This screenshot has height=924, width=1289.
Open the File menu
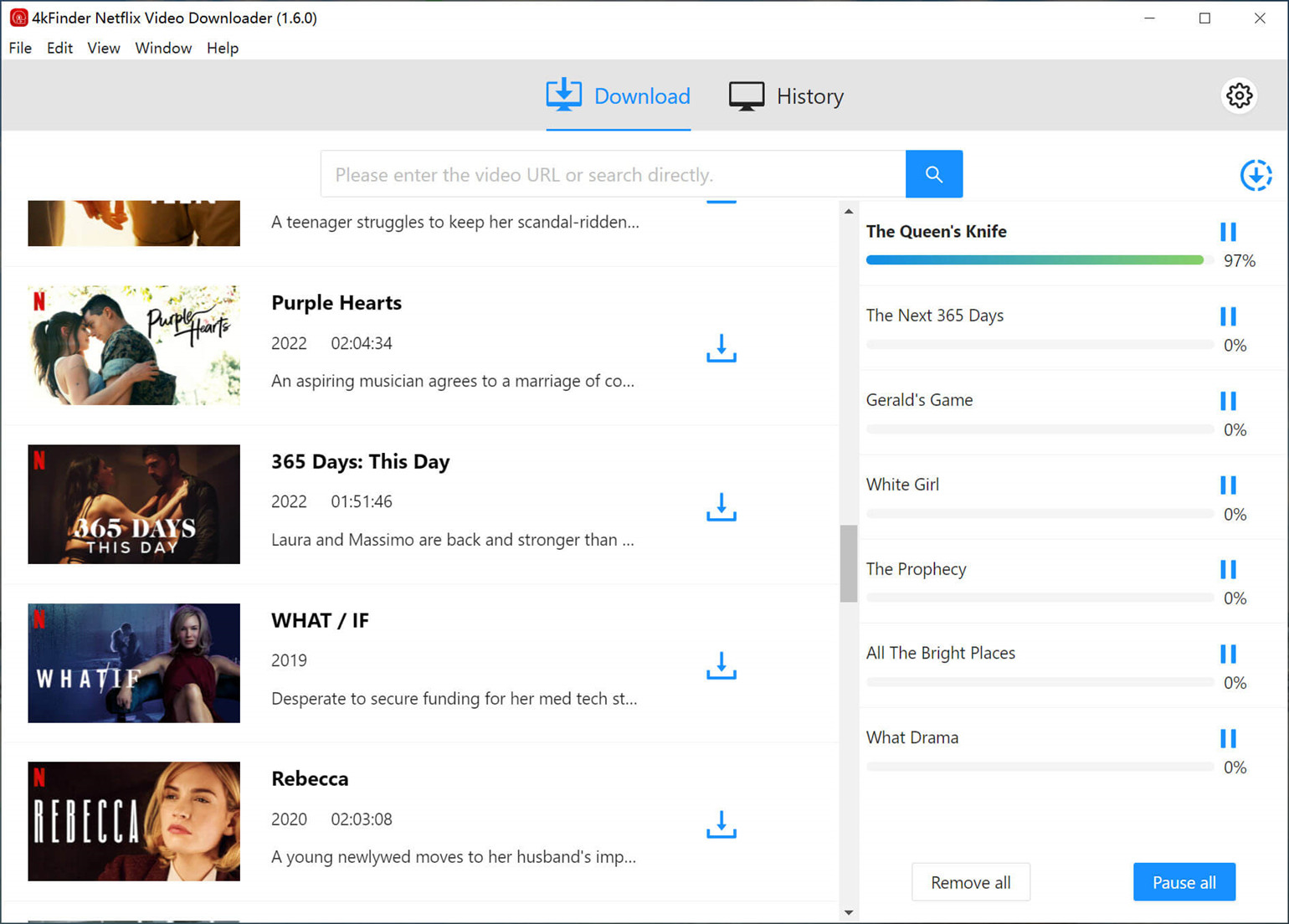tap(20, 49)
